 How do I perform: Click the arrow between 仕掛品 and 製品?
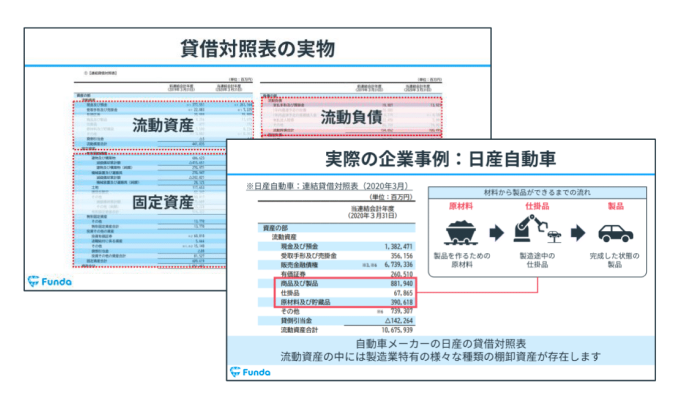tap(578, 232)
